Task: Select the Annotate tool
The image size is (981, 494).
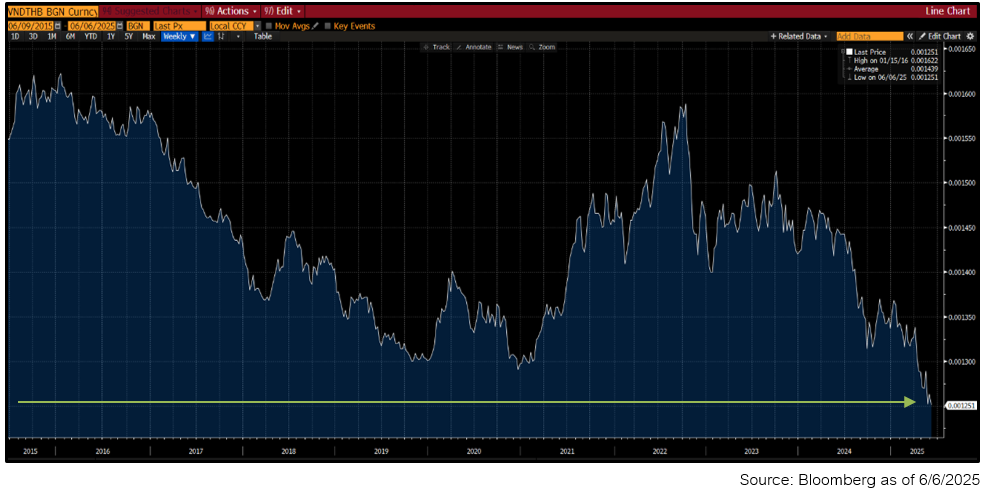Action: point(474,47)
